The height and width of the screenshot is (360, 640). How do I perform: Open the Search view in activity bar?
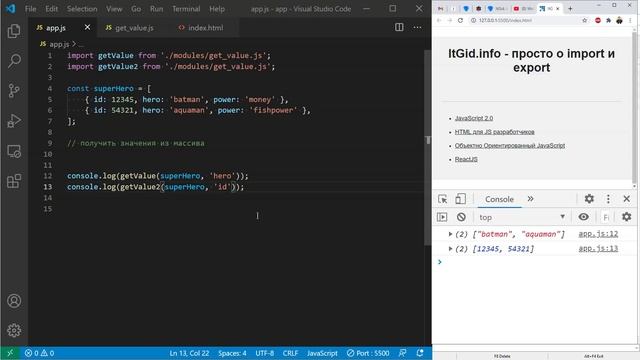pos(14,61)
